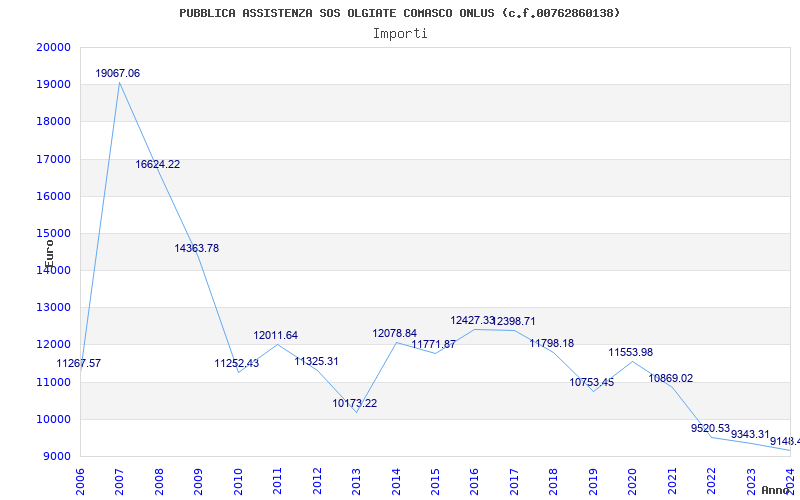This screenshot has height=500, width=800.
Task: Select the 14363.78 data label
Action: [196, 248]
